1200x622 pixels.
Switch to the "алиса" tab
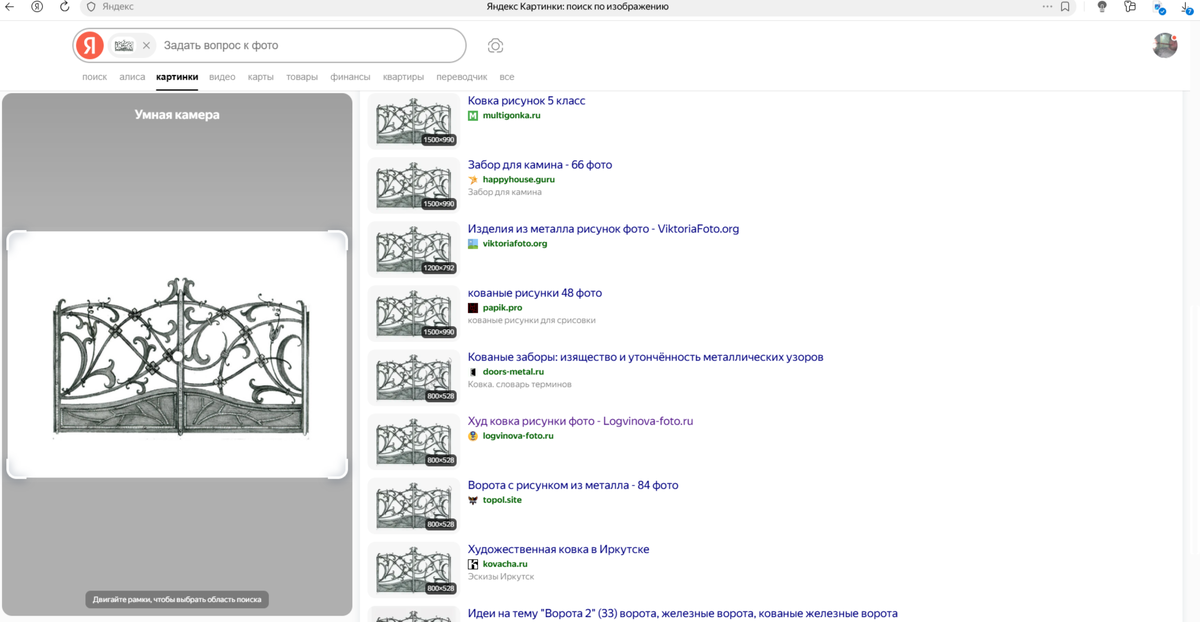point(132,77)
